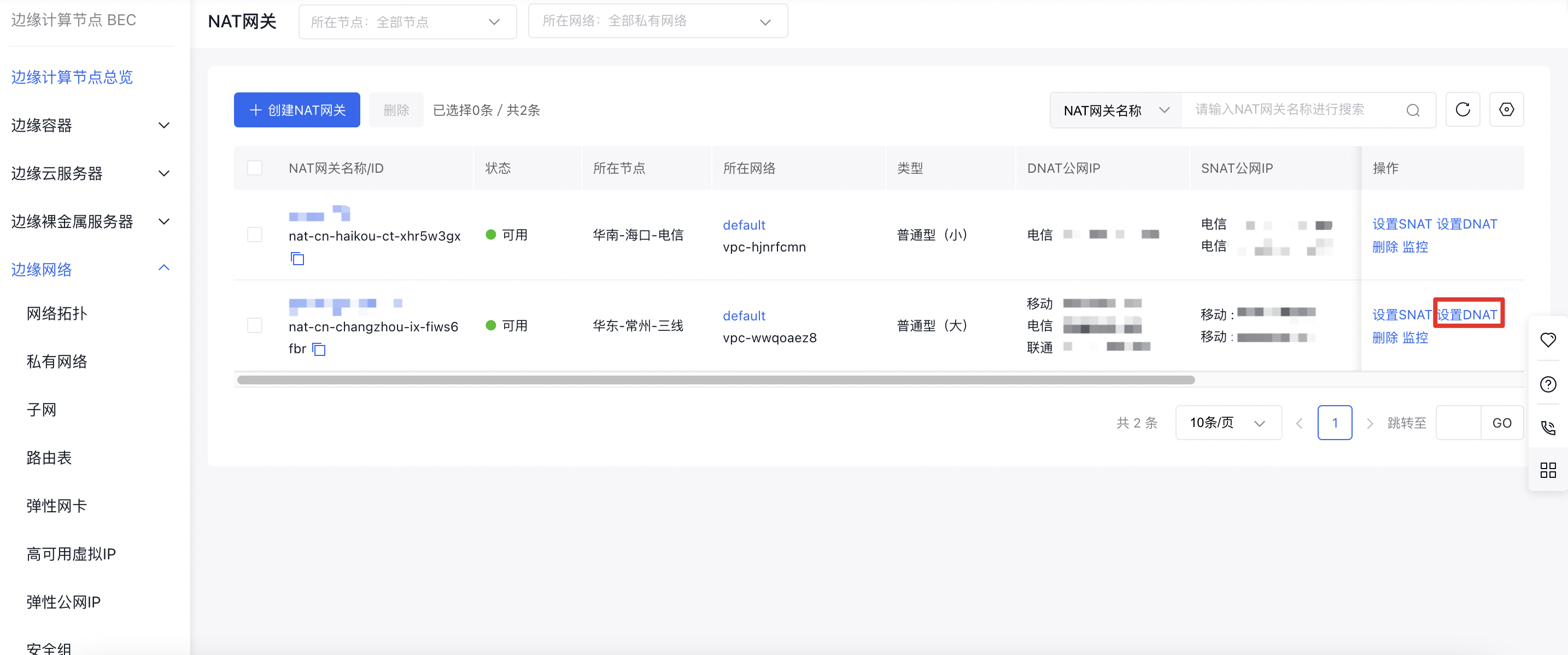The width and height of the screenshot is (1568, 655).
Task: Select checkbox for nat-cn-haikou-ct-xhr5w3gx row
Action: (x=254, y=235)
